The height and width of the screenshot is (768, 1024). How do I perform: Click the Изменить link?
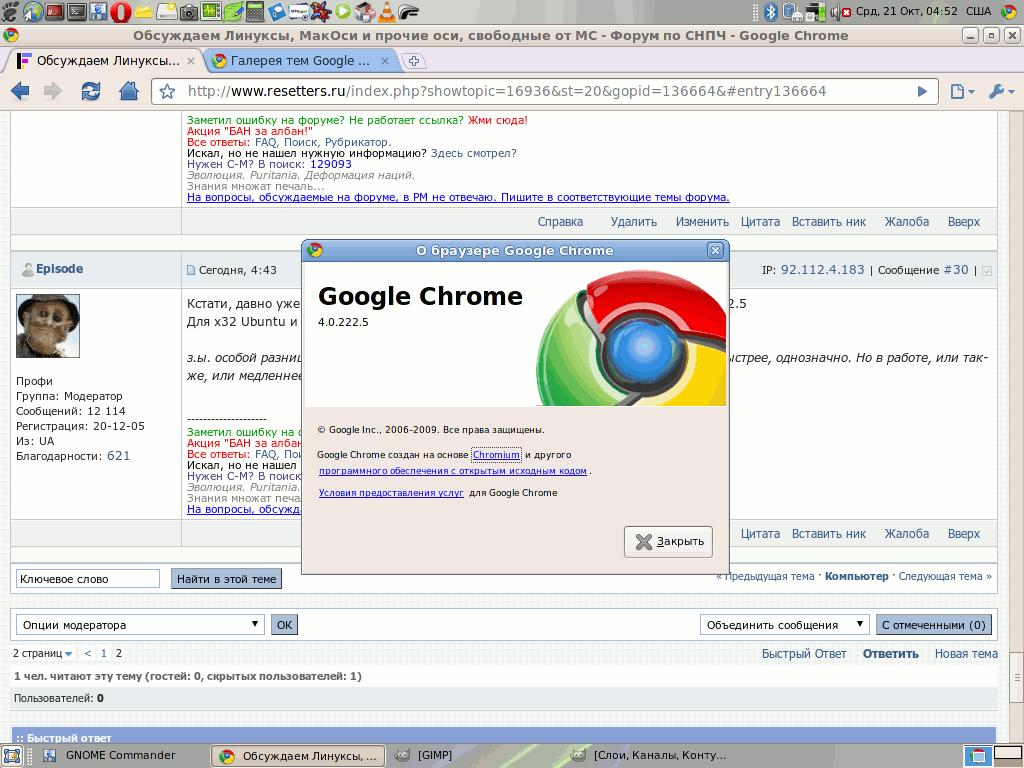(702, 222)
